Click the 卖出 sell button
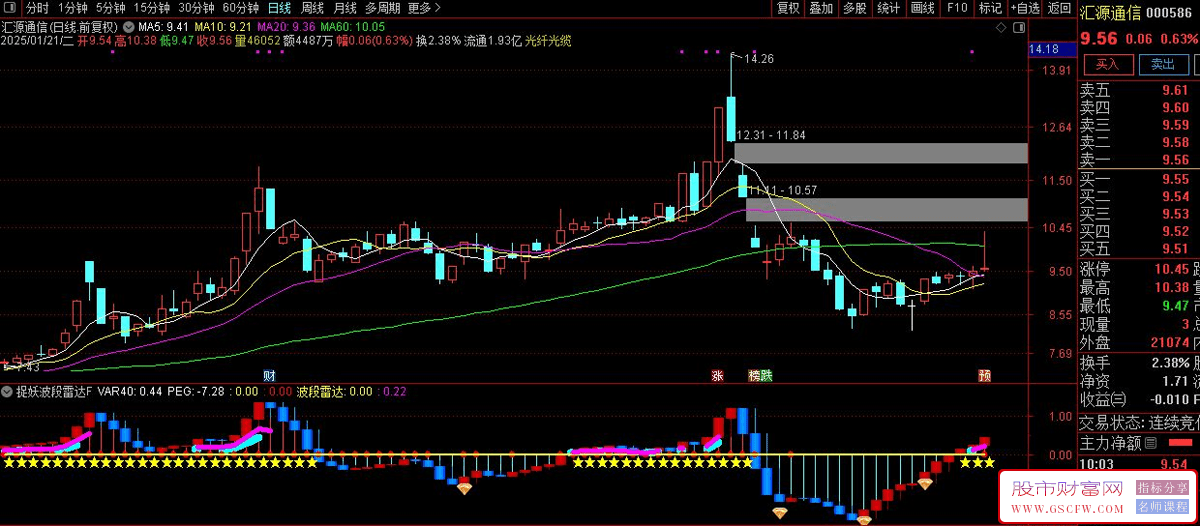Image resolution: width=1200 pixels, height=526 pixels. [x=1163, y=64]
